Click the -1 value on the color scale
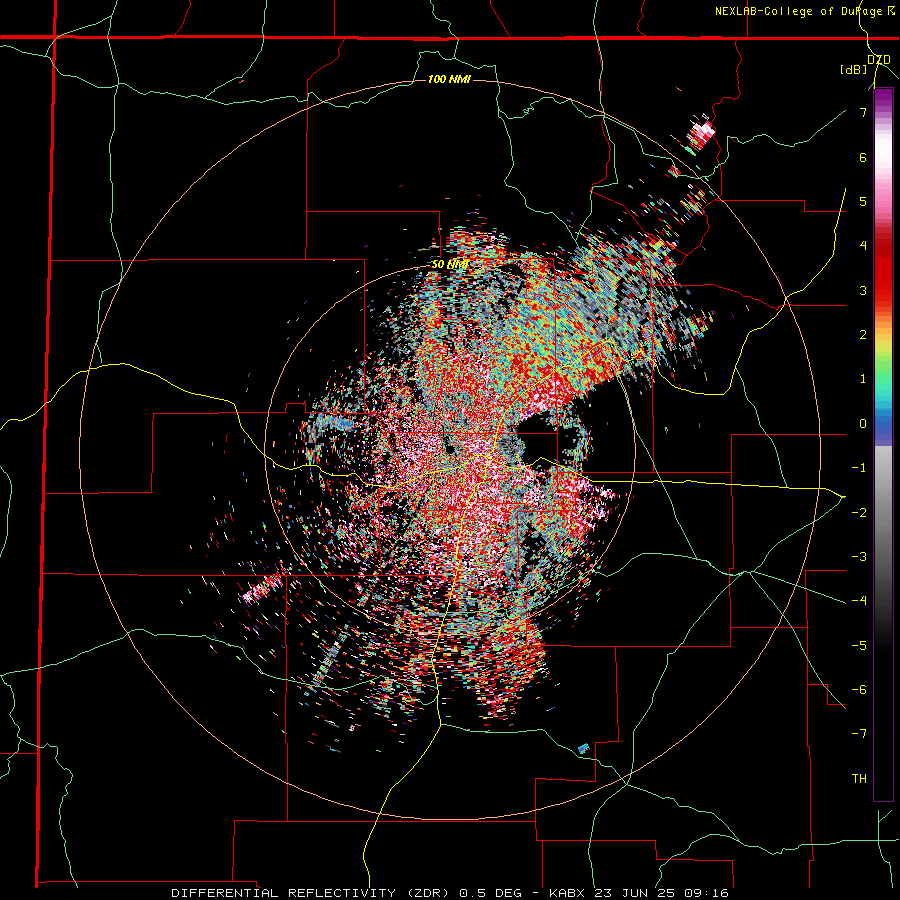Image resolution: width=900 pixels, height=900 pixels. (859, 468)
